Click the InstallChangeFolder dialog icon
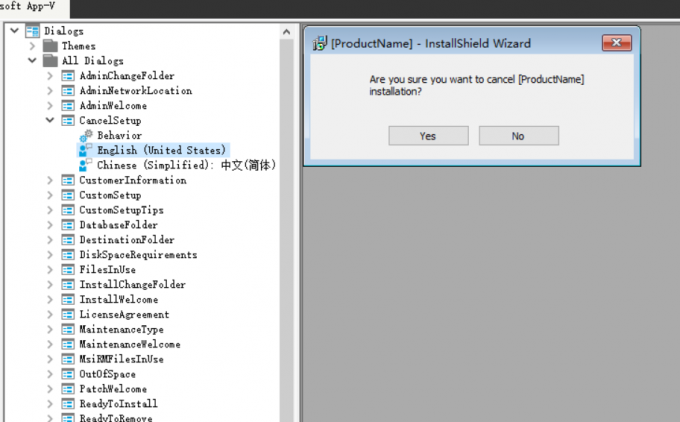Viewport: 680px width, 422px height. pyautogui.click(x=68, y=285)
